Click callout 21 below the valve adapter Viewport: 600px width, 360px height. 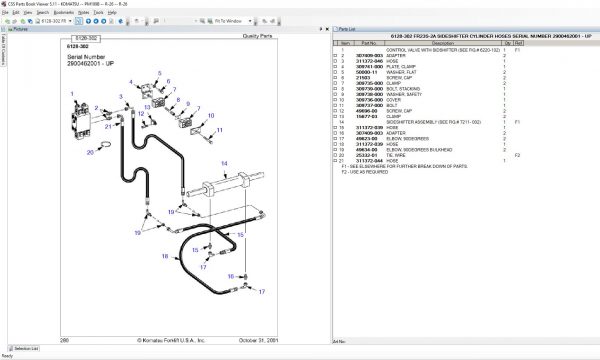tap(108, 127)
